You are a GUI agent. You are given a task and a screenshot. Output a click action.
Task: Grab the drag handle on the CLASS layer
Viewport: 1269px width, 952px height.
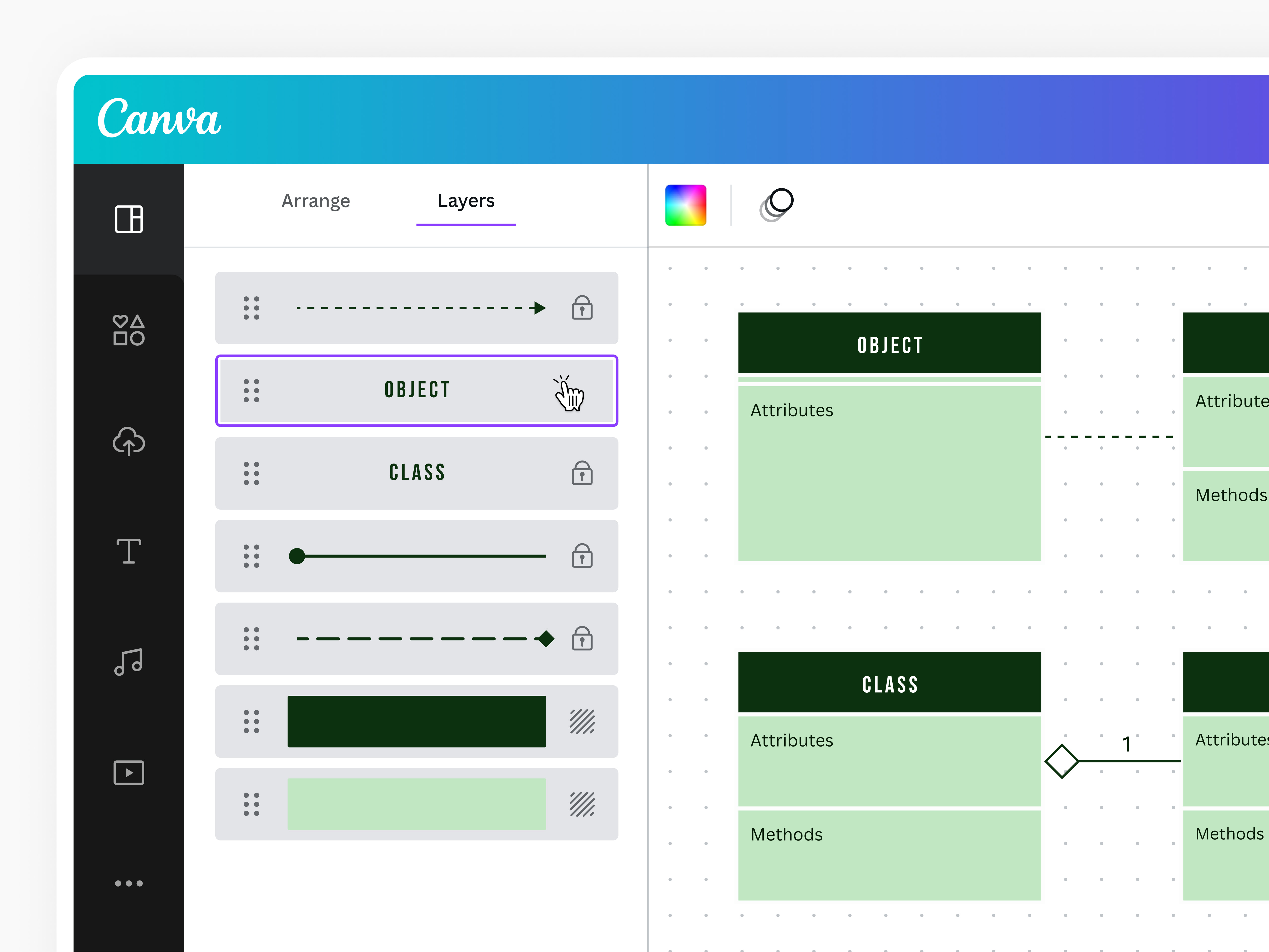251,473
